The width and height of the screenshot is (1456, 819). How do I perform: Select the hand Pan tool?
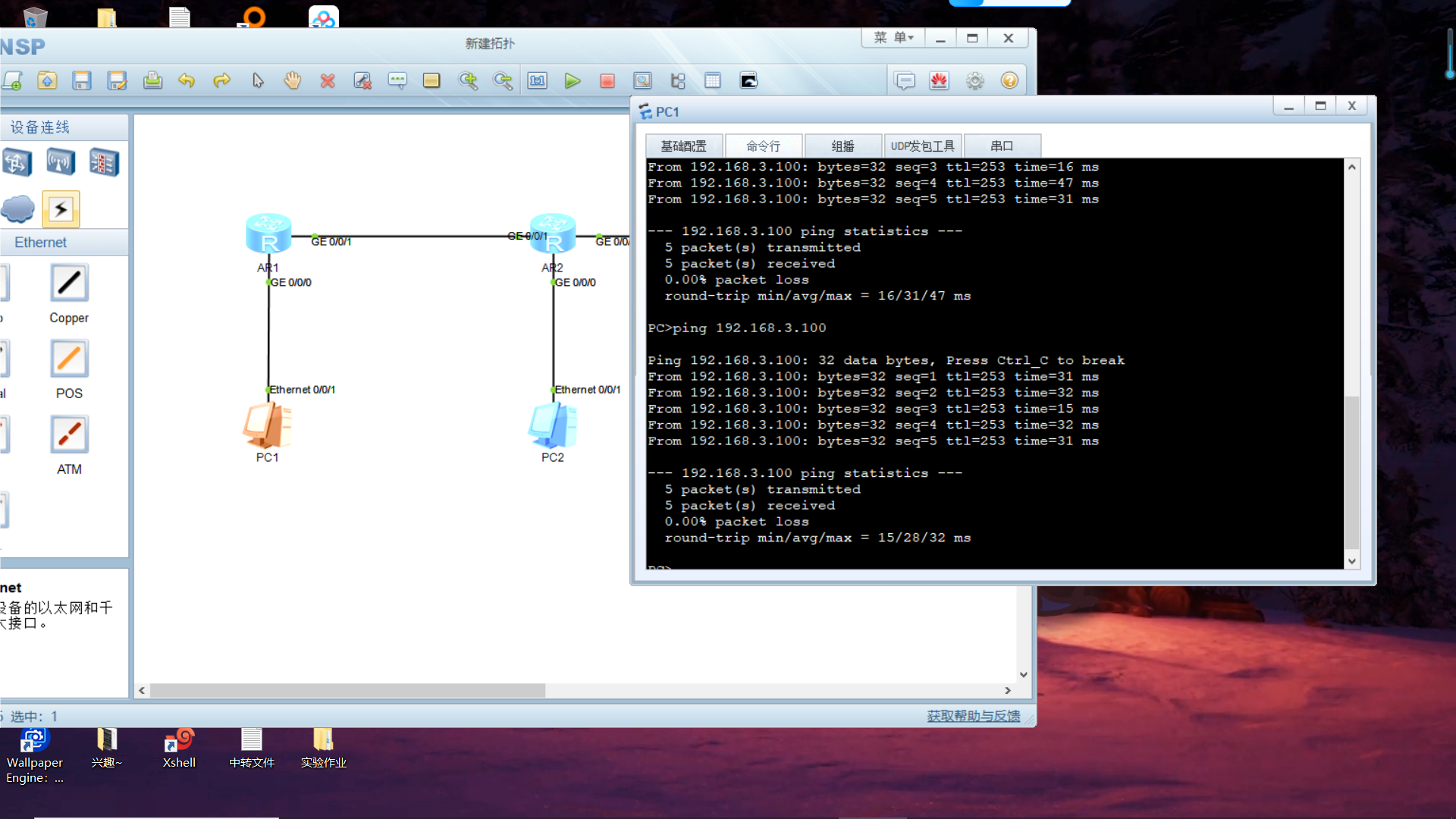coord(292,81)
